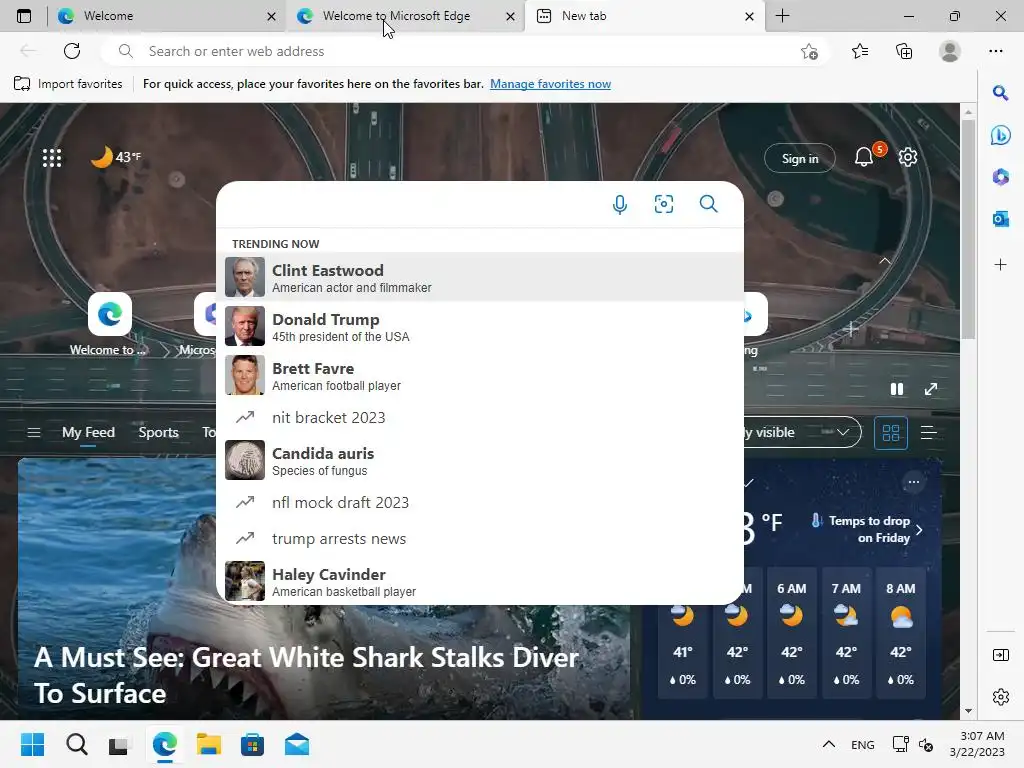
Task: Open Microsoft 365 sidebar icon
Action: pyautogui.click(x=1000, y=176)
